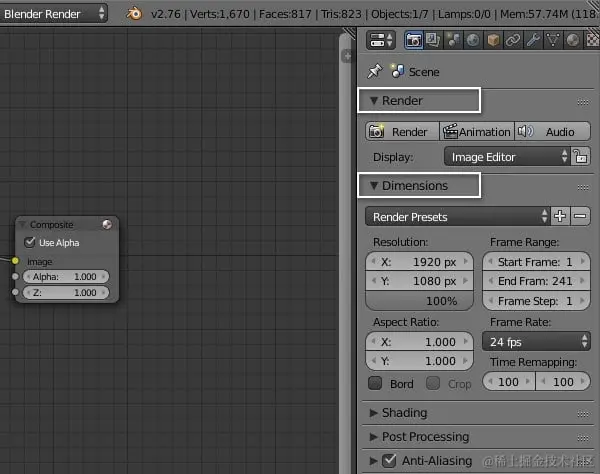This screenshot has height=474, width=600.
Task: Switch to the Object properties cube tab
Action: (493, 40)
